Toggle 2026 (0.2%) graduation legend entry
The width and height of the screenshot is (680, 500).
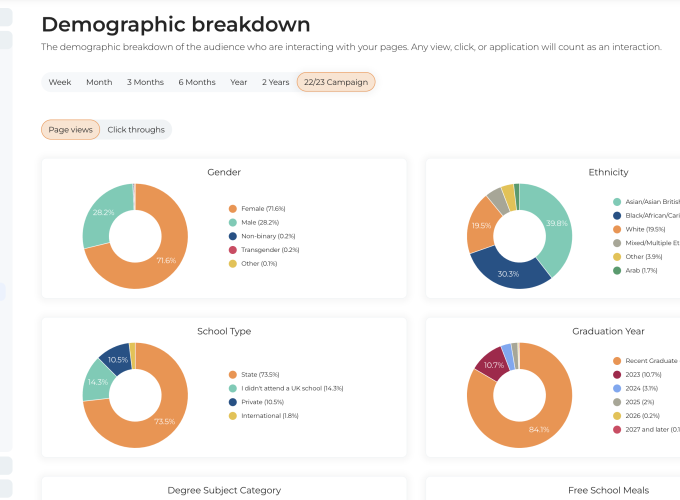pyautogui.click(x=636, y=416)
